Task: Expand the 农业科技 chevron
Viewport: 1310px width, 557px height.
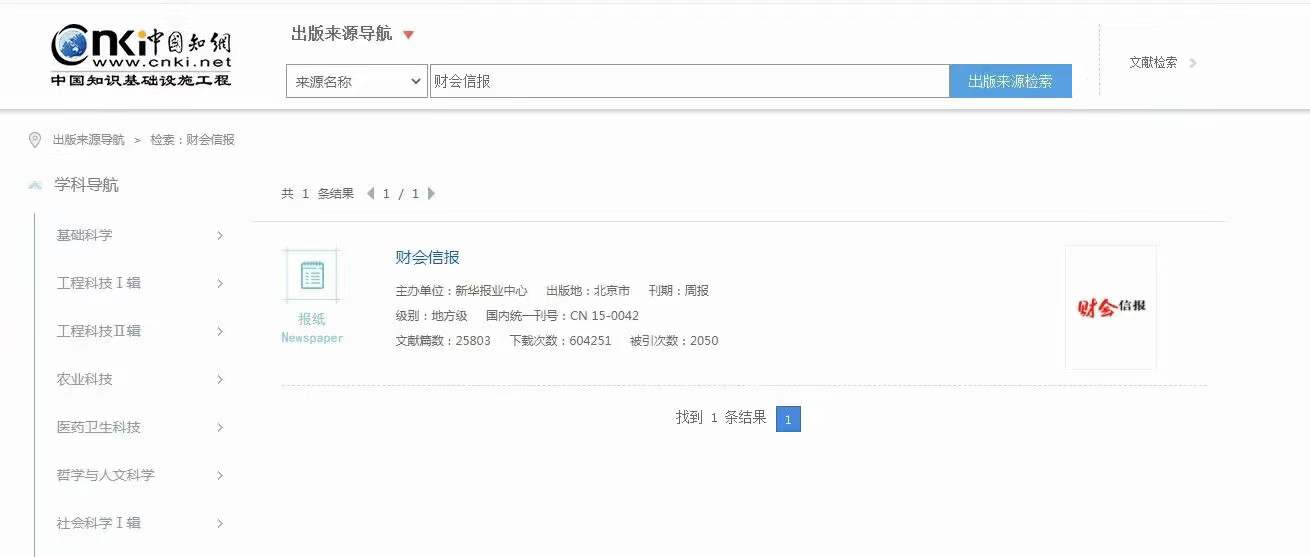Action: pyautogui.click(x=220, y=379)
